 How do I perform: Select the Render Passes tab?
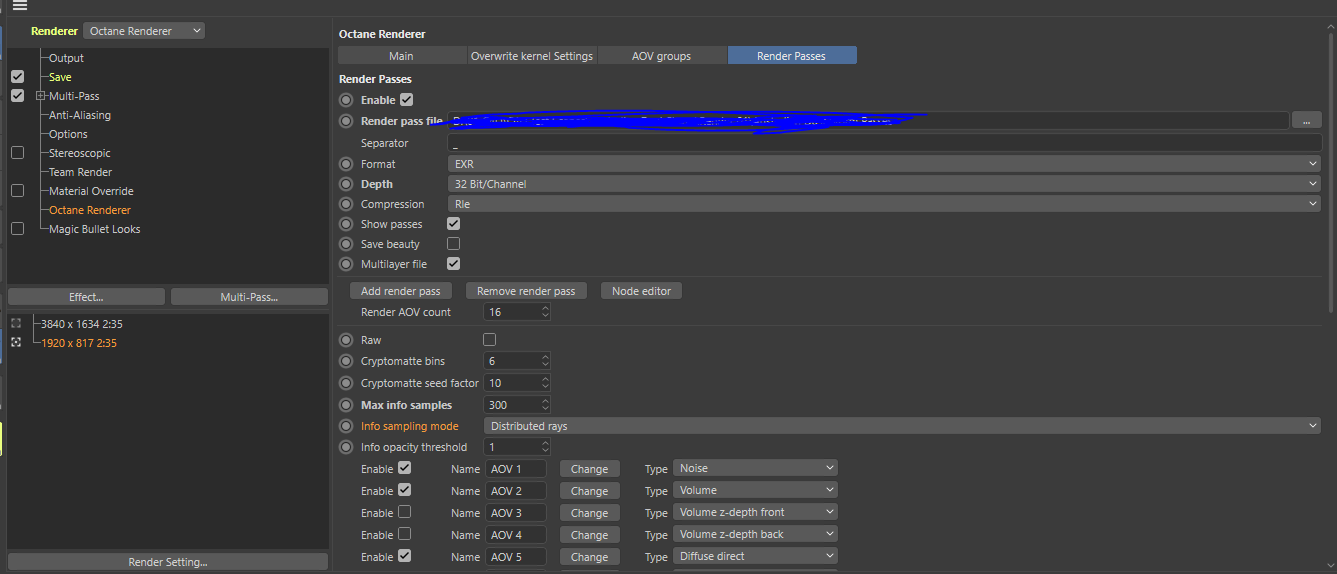pos(792,56)
